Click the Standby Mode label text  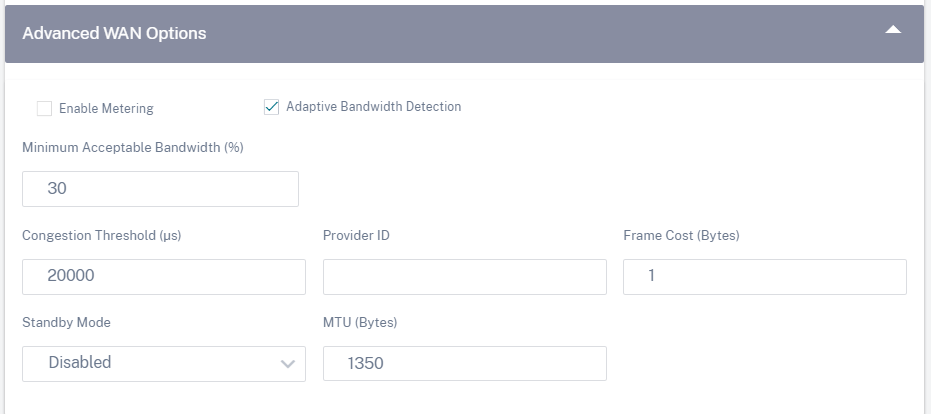66,323
